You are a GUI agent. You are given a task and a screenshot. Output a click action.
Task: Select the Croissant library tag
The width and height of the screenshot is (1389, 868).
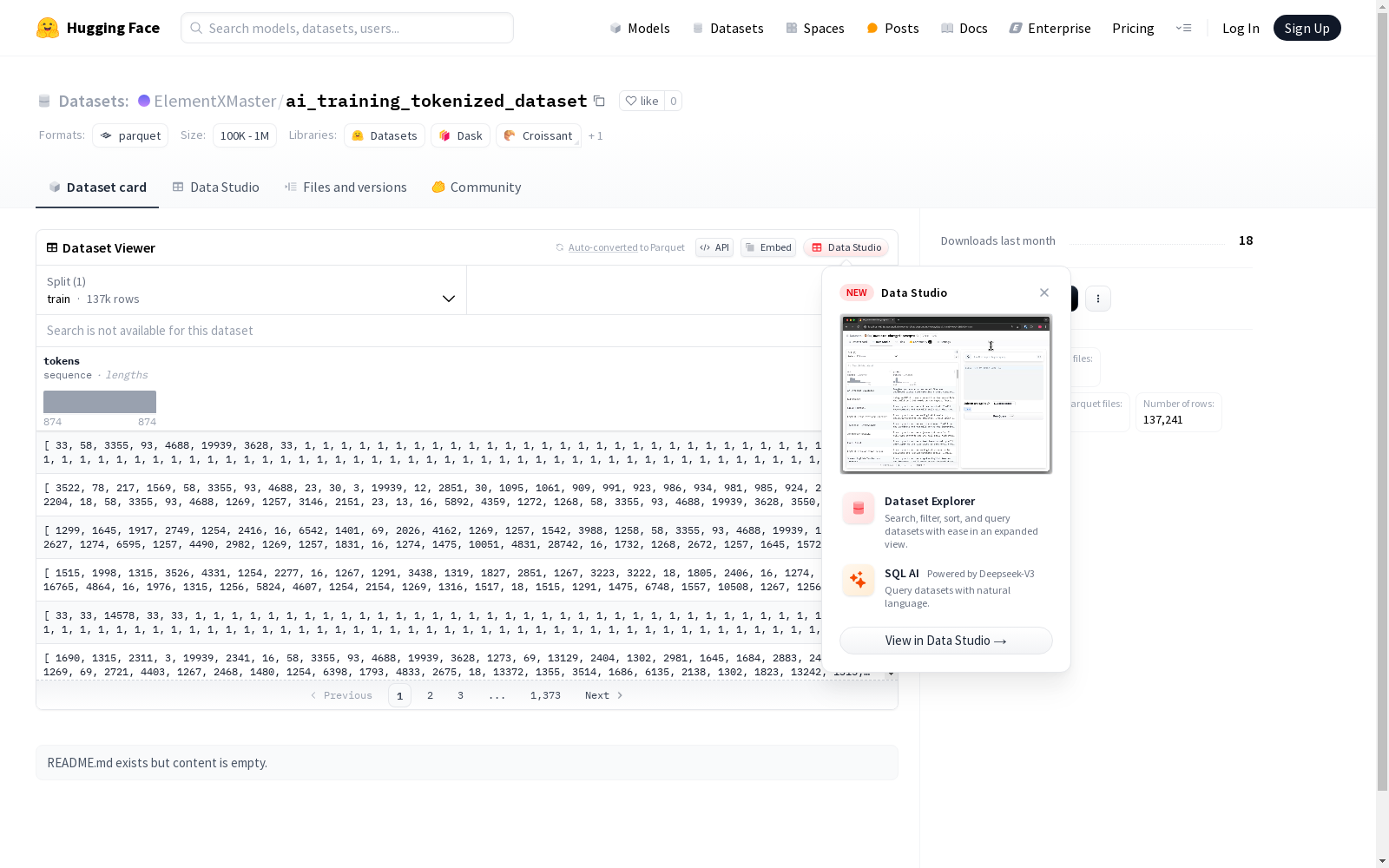coord(538,135)
